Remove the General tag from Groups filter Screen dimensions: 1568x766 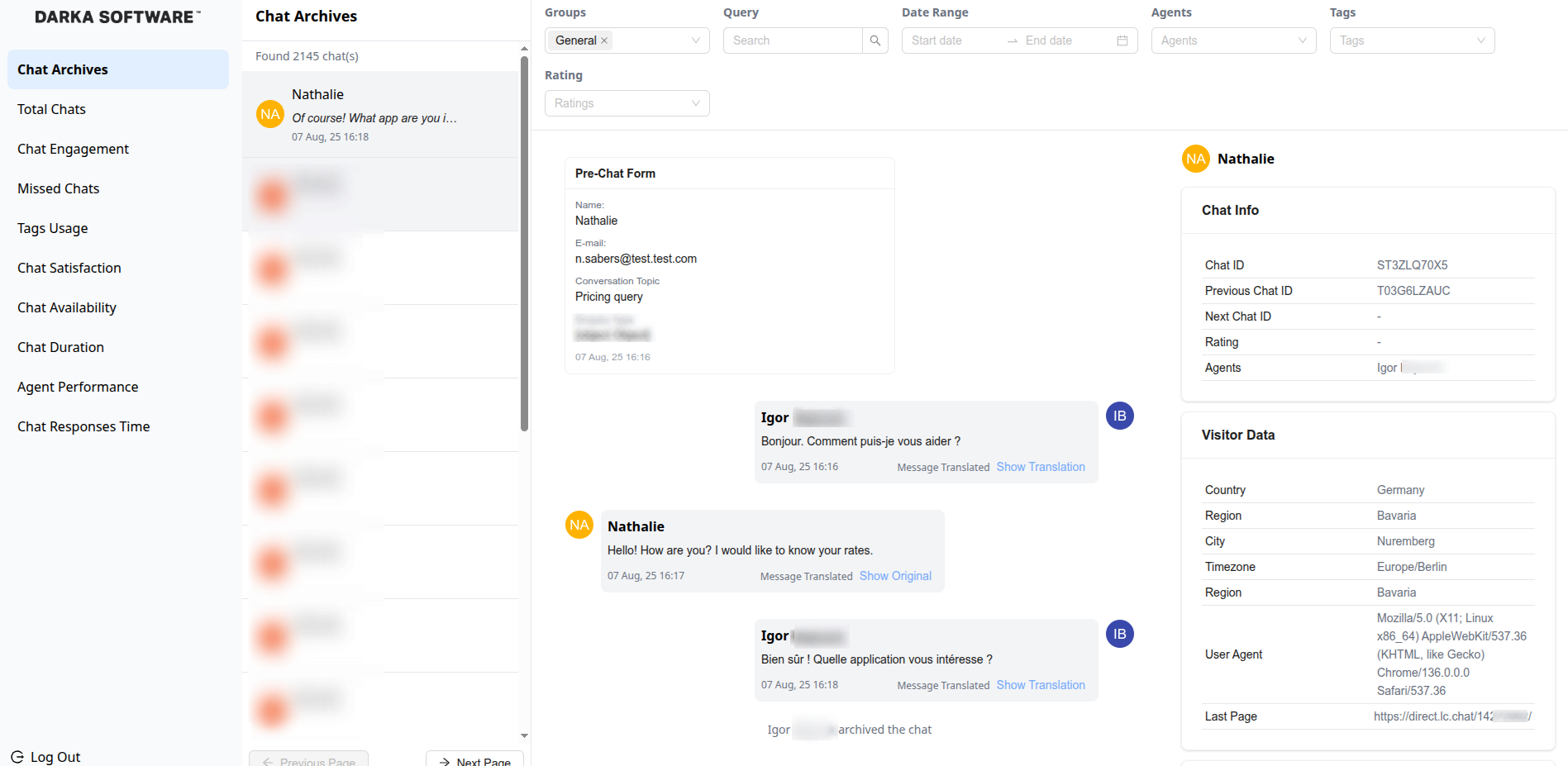(x=604, y=40)
